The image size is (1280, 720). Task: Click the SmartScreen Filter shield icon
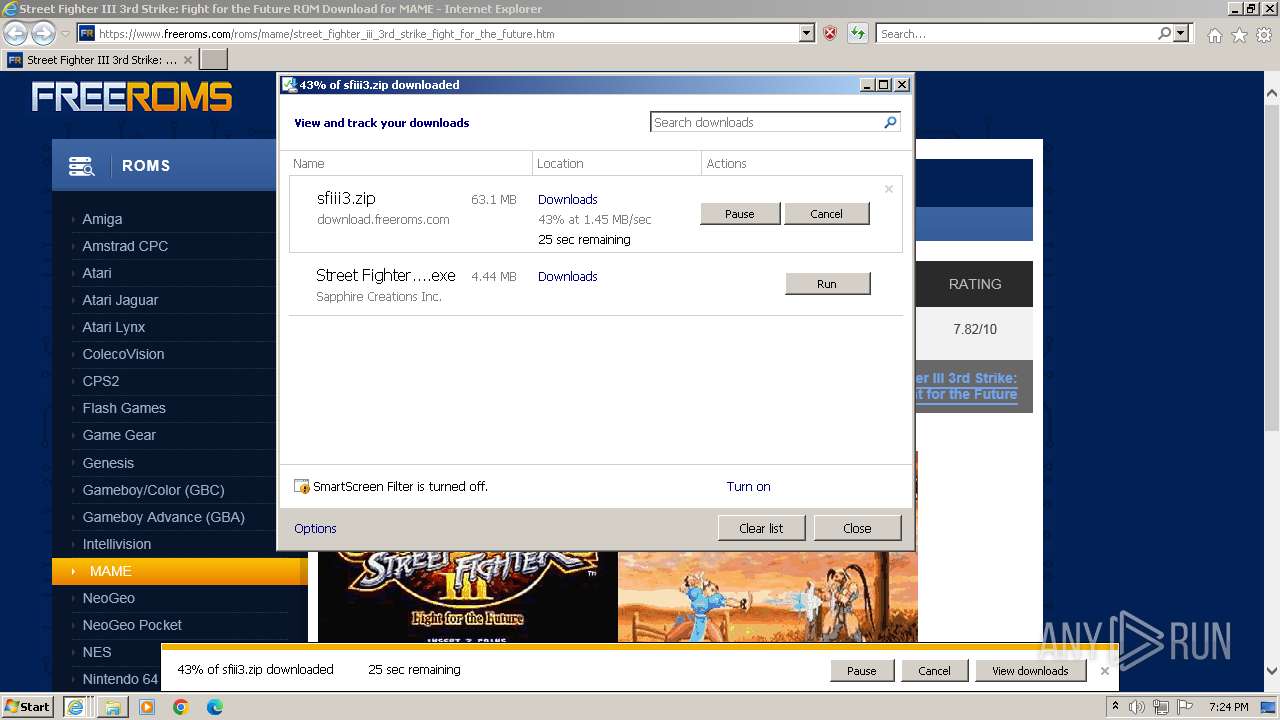pos(302,487)
